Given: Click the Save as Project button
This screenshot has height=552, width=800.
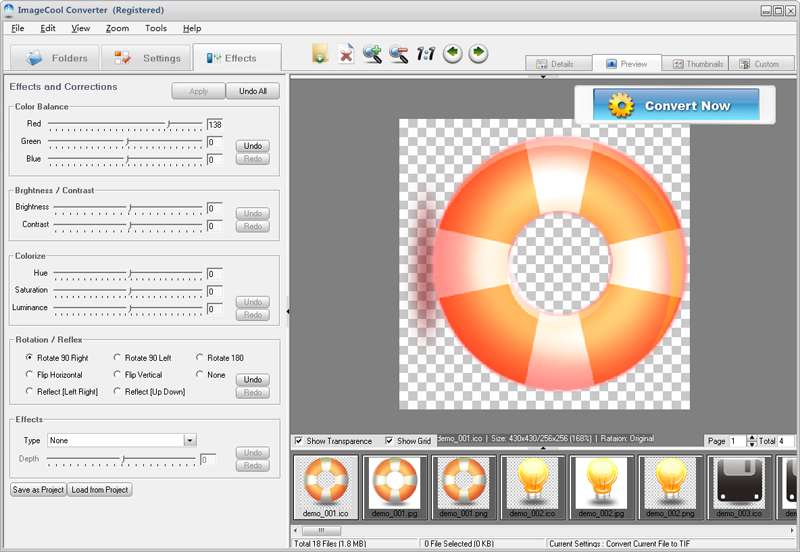Looking at the screenshot, I should pos(38,490).
